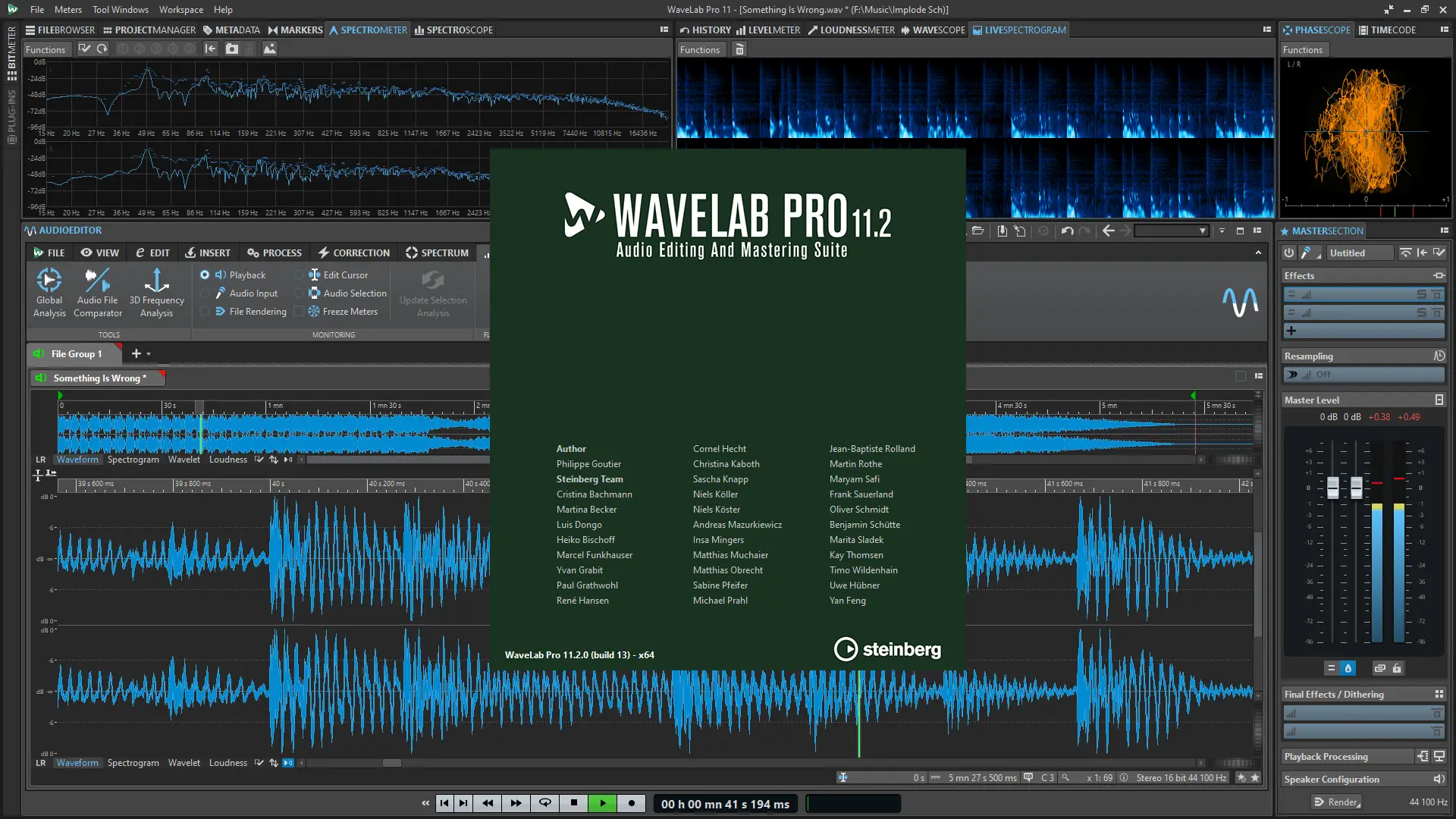1456x819 pixels.
Task: Open the add file group dropdown
Action: tap(149, 354)
